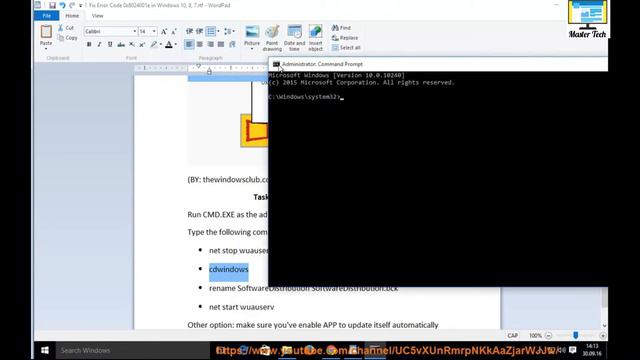
Task: Click the Start lists bullets icon
Action: (211, 31)
